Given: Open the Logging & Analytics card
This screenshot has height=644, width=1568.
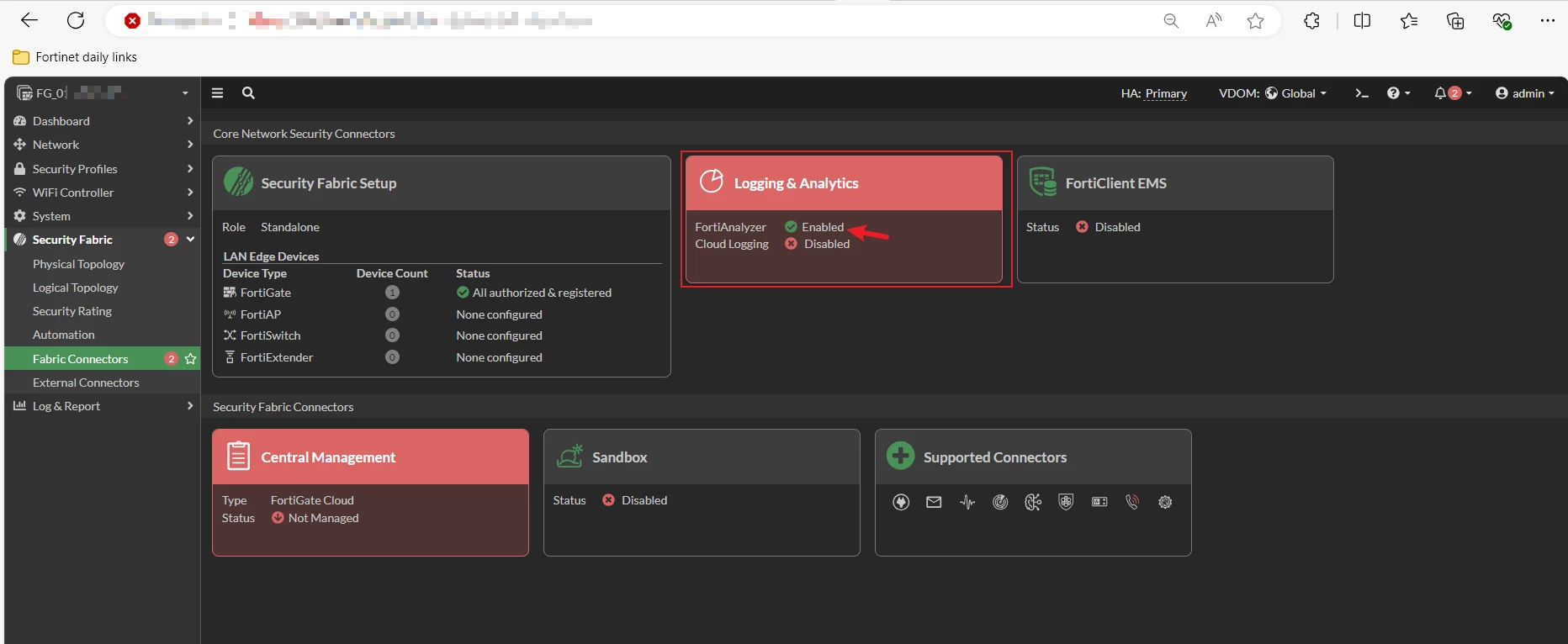Looking at the screenshot, I should [x=845, y=219].
